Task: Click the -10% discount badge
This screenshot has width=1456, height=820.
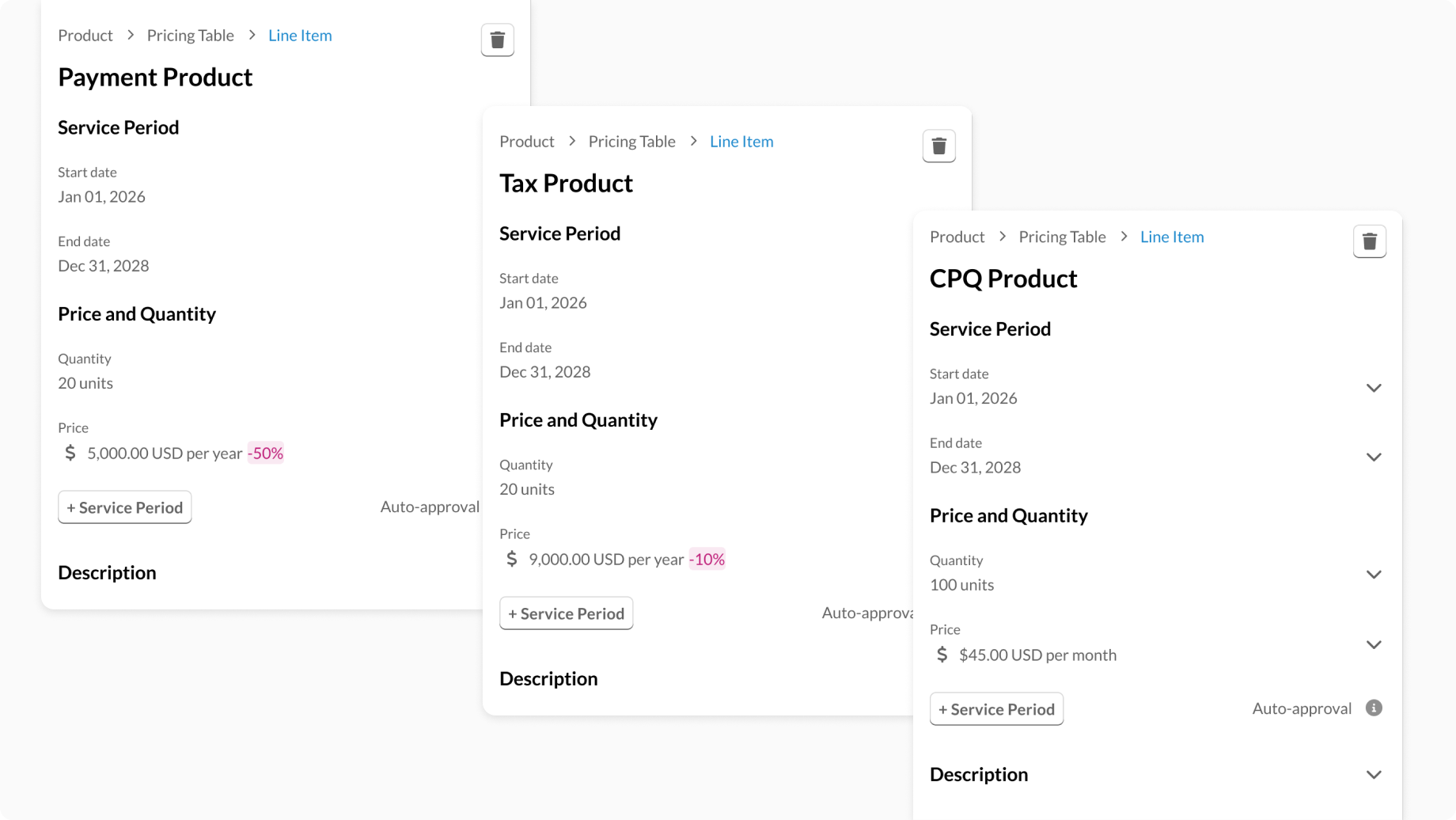Action: coord(707,559)
